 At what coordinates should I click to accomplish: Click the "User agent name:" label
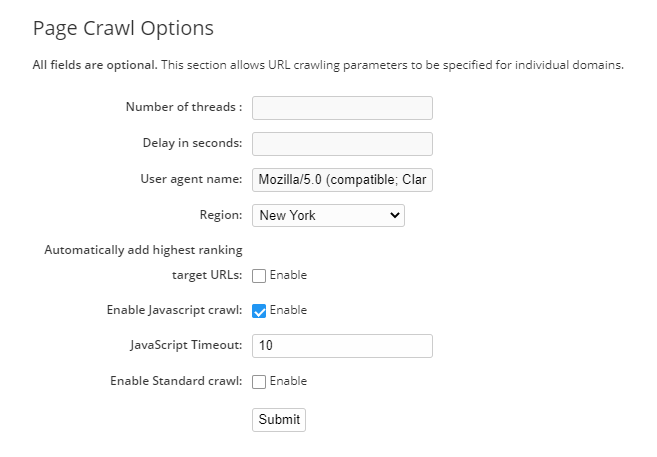pyautogui.click(x=191, y=179)
